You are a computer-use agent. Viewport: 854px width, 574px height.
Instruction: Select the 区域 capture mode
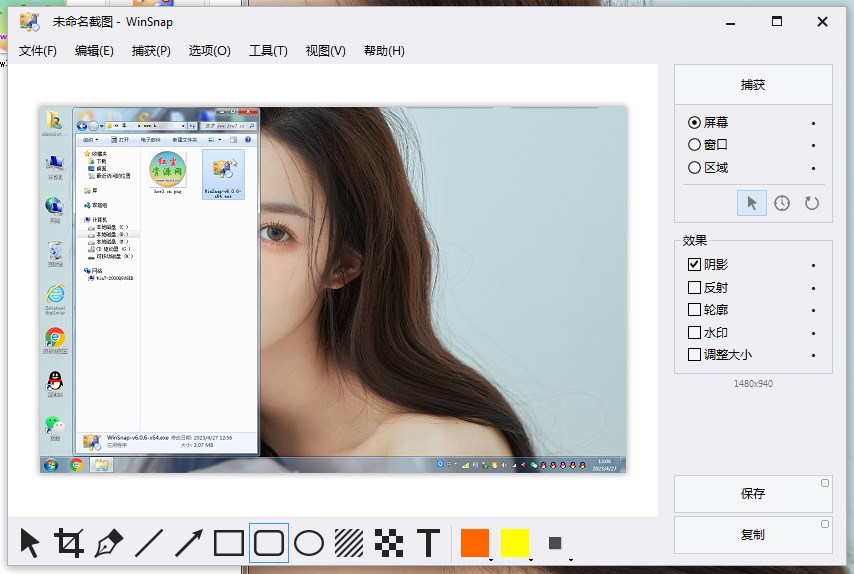pyautogui.click(x=695, y=168)
